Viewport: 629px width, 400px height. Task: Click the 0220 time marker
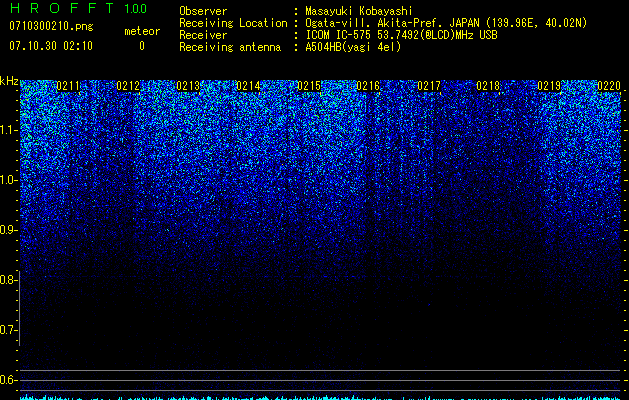(609, 86)
